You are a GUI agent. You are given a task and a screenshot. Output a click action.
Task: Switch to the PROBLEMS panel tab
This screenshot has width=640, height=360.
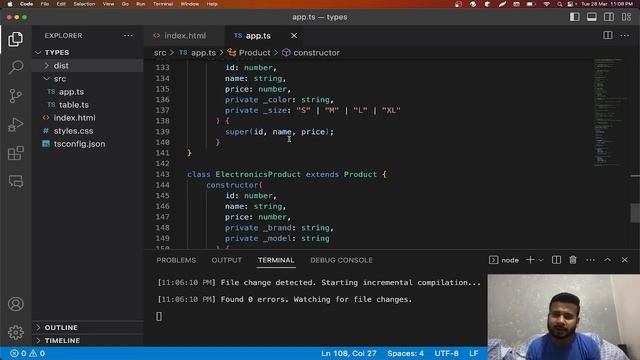[x=176, y=260]
